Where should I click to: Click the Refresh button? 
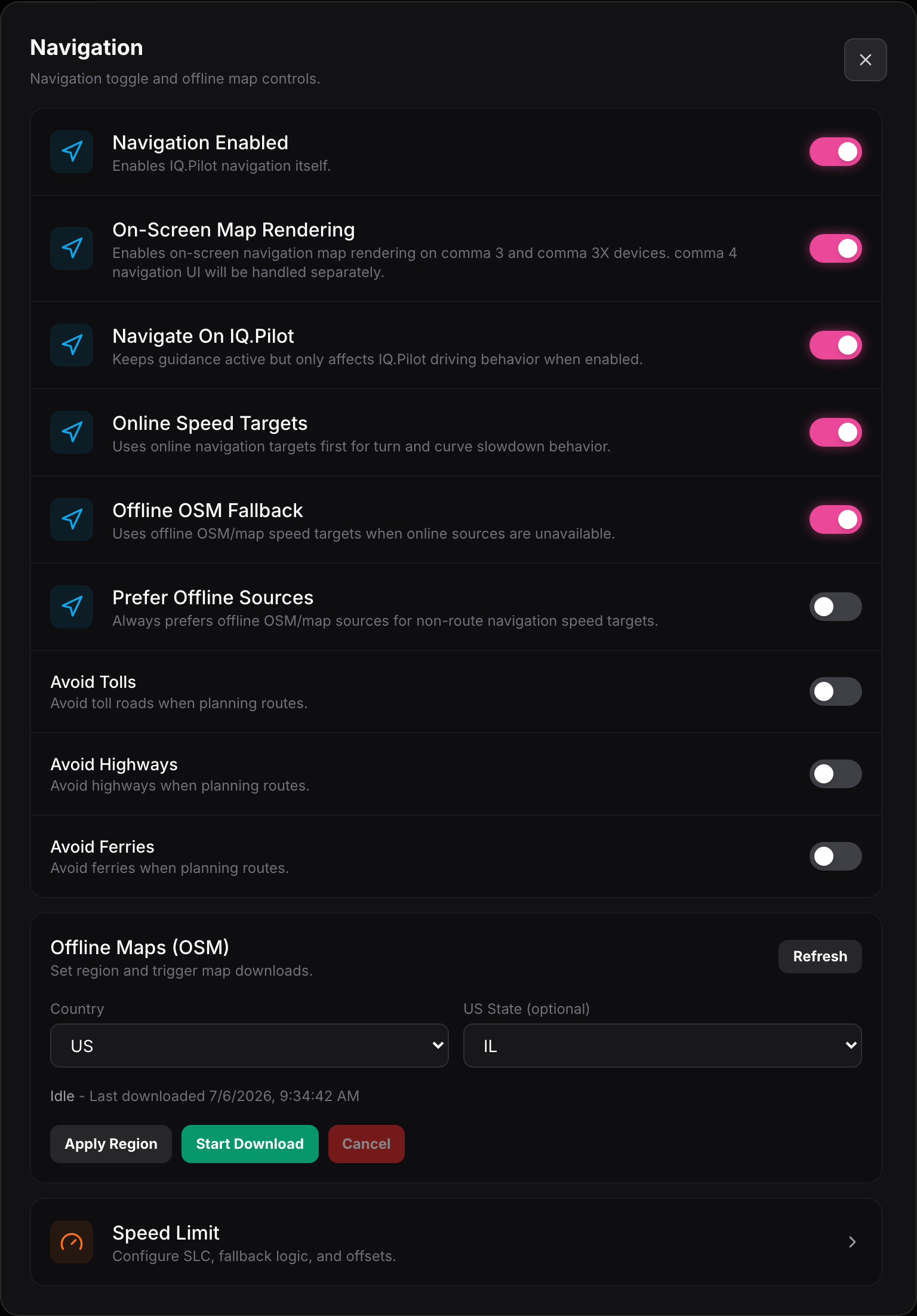(x=820, y=957)
